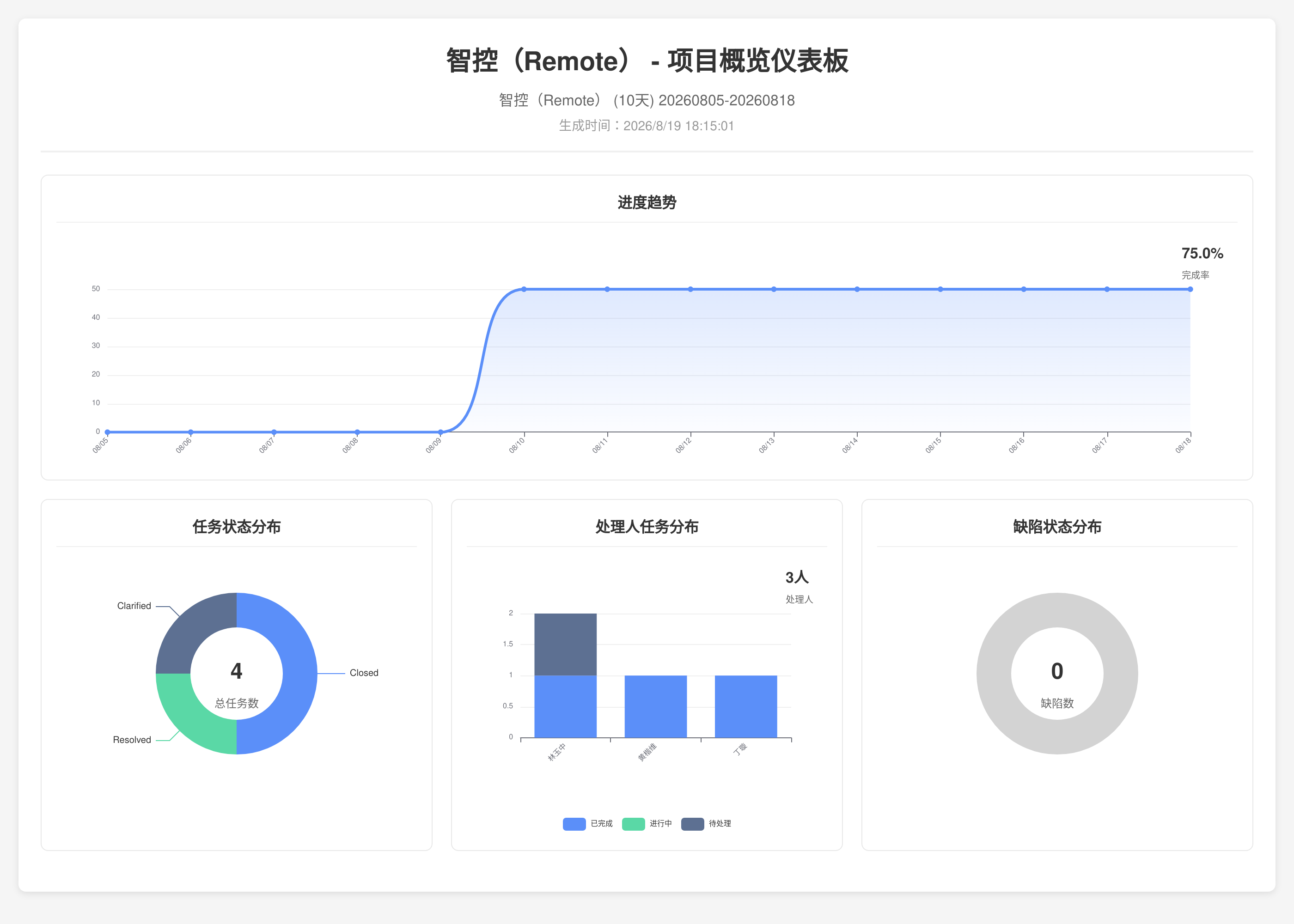Click the 08/16 data point on trend line

point(1024,289)
